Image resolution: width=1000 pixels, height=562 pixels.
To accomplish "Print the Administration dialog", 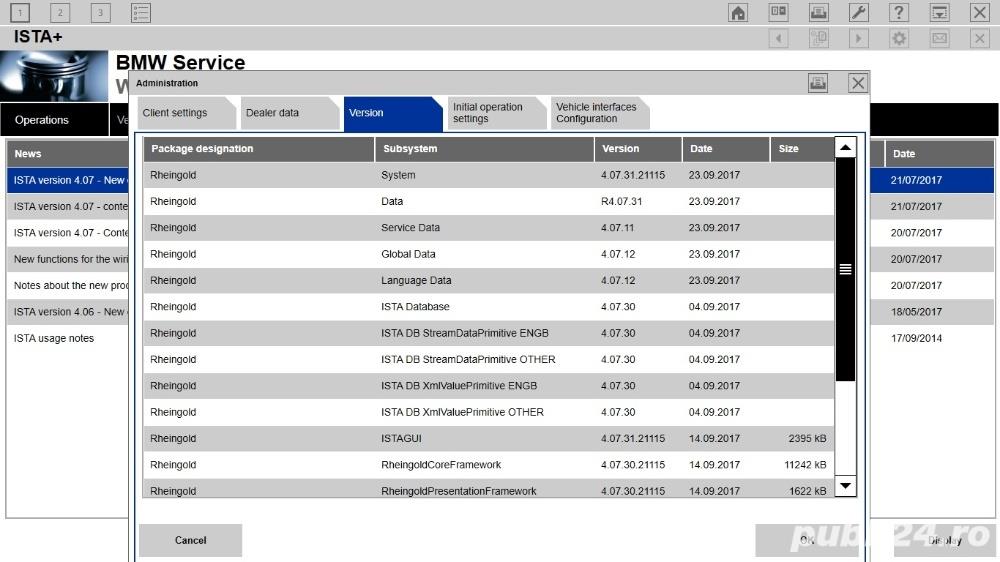I will tap(818, 83).
